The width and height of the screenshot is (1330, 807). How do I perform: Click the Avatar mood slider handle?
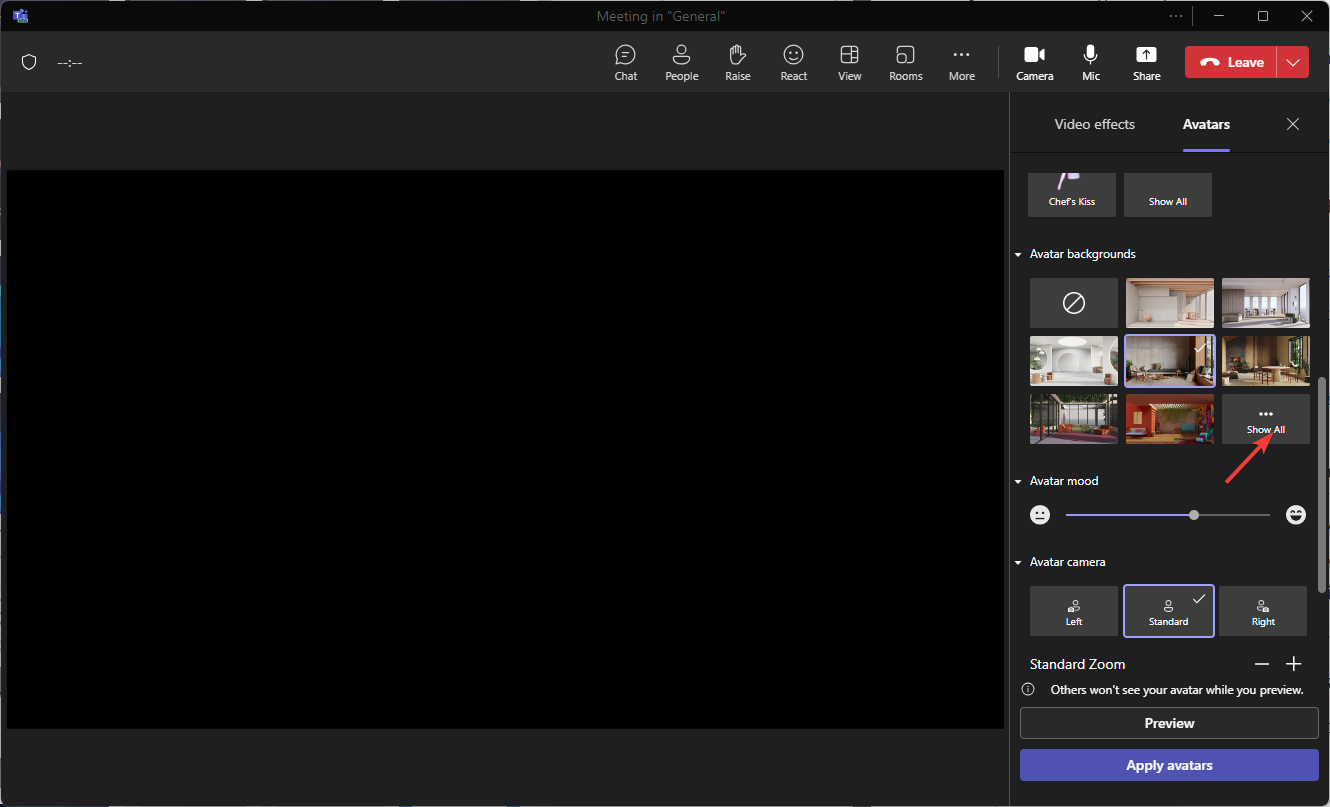coord(1194,515)
